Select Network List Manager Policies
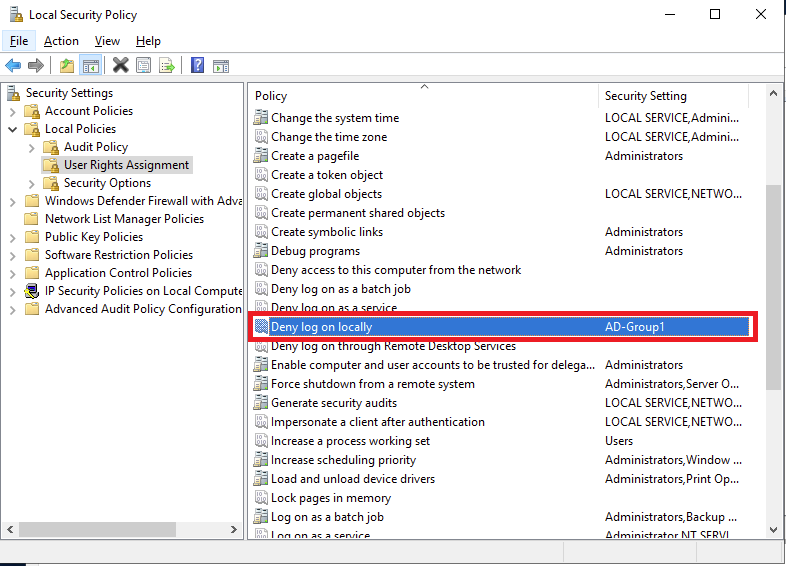The image size is (786, 566). pos(124,219)
